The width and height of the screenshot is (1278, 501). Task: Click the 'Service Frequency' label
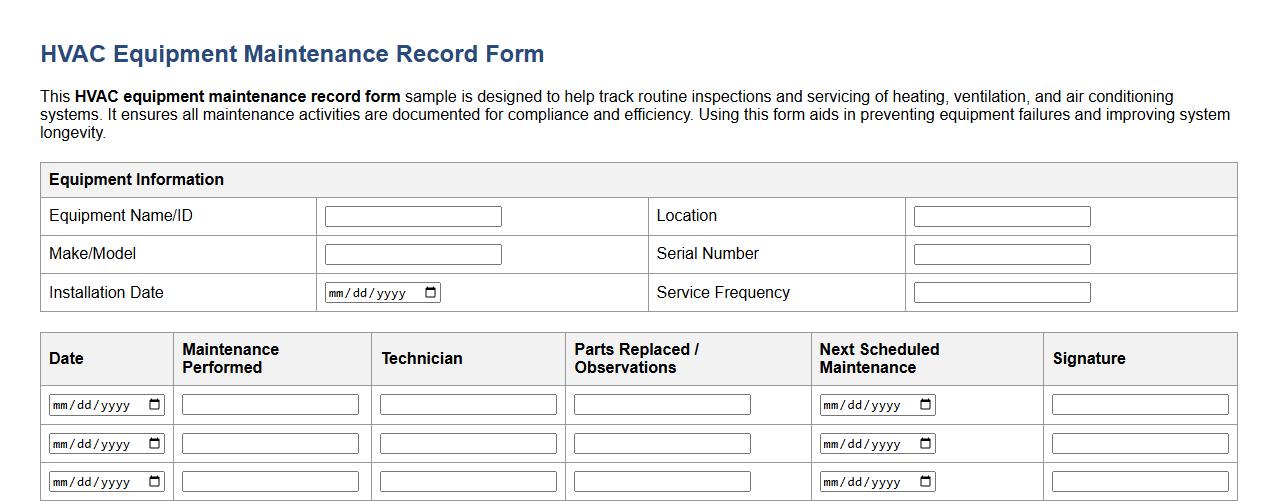point(723,293)
